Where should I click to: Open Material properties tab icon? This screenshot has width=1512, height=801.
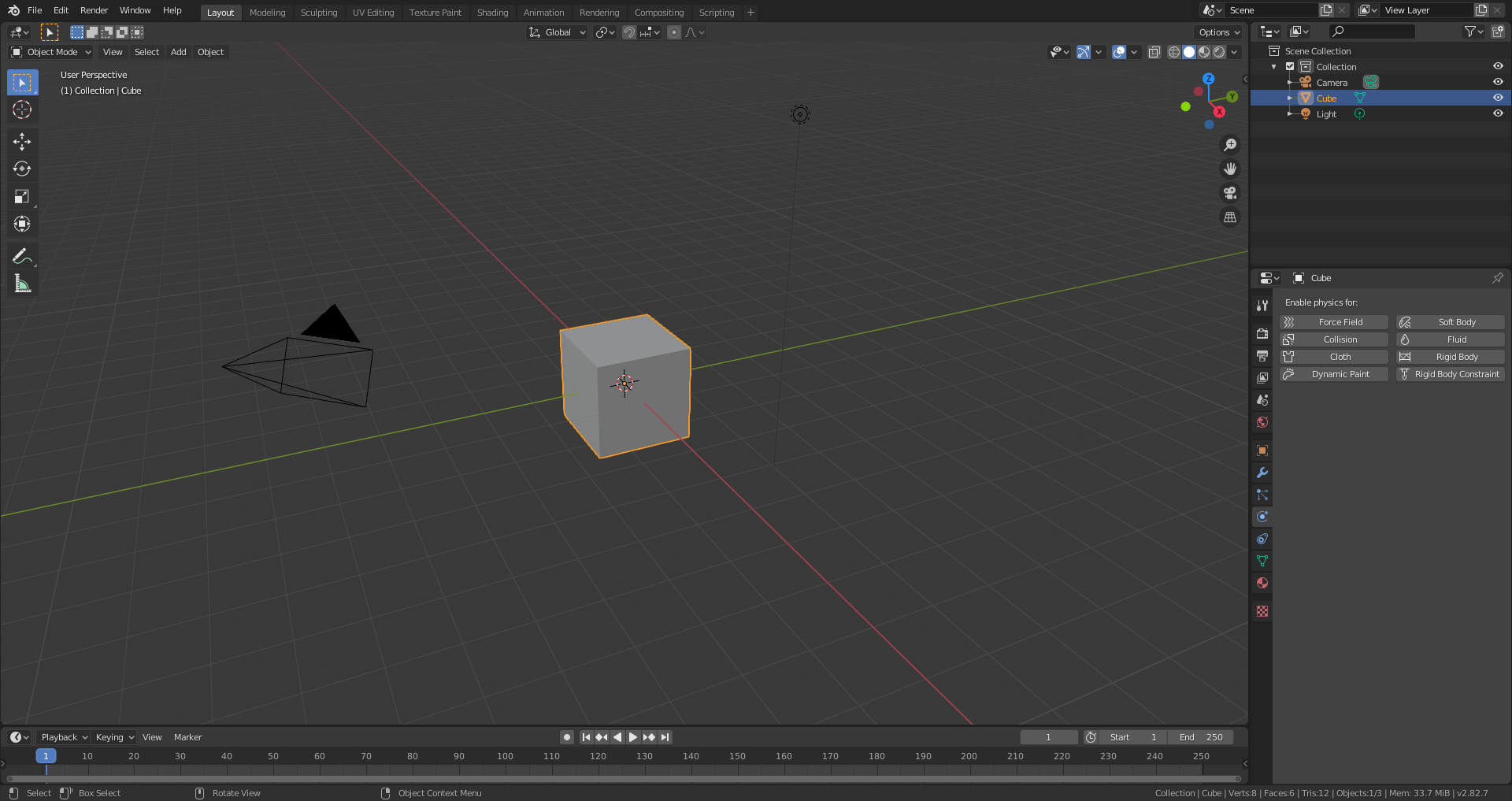(x=1262, y=583)
